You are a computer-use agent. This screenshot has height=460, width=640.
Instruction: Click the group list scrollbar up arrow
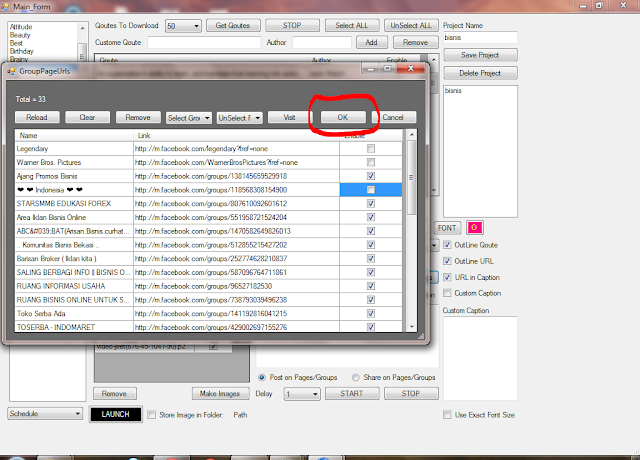coord(411,134)
